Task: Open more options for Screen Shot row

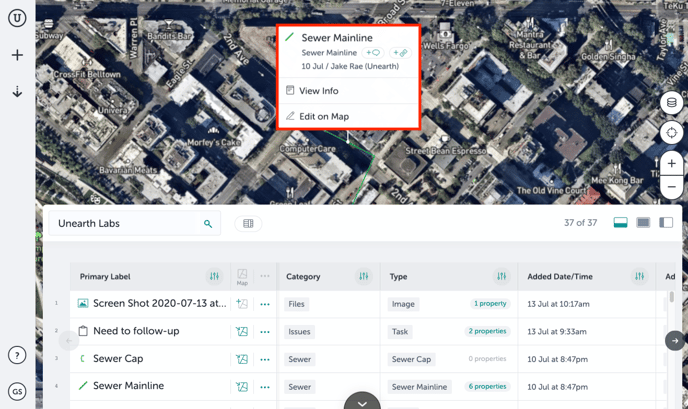Action: pyautogui.click(x=265, y=304)
